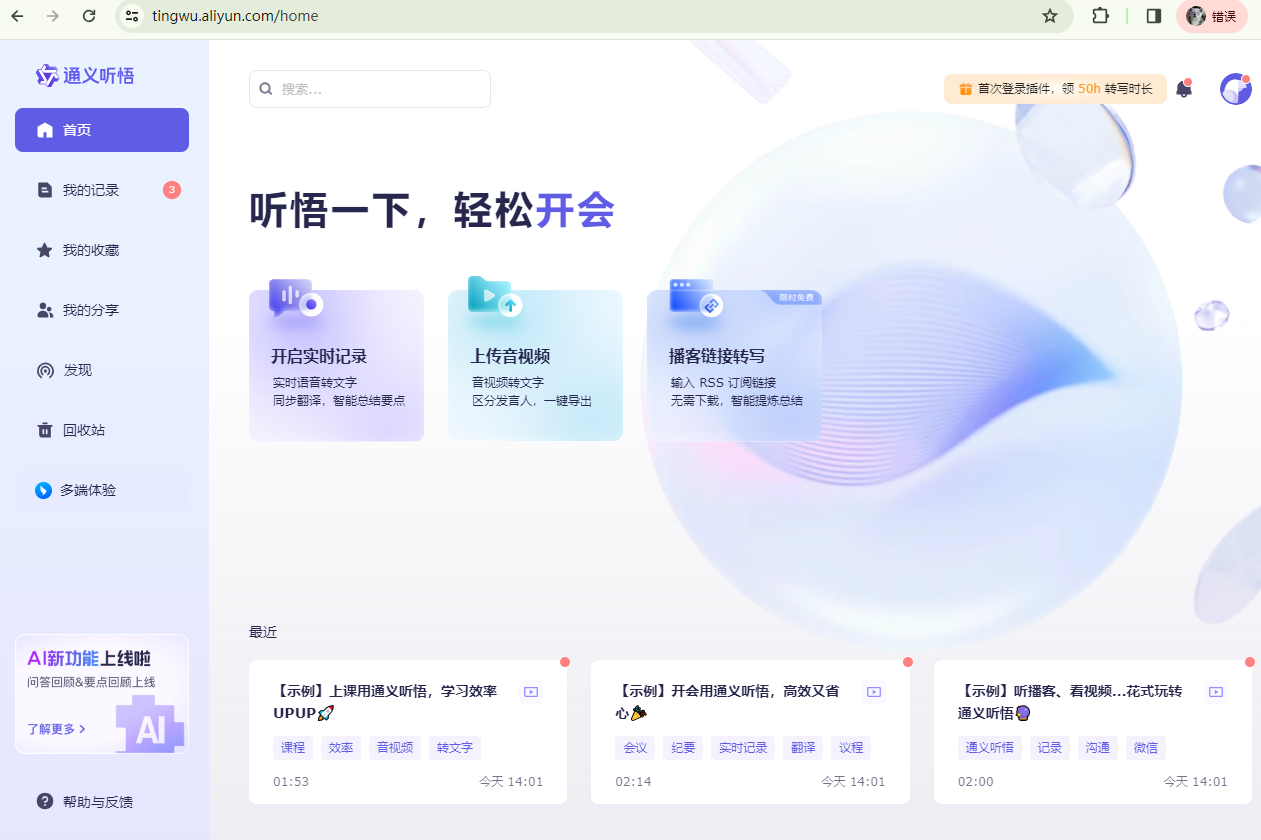1261x840 pixels.
Task: Click the 转文字 tag
Action: coord(455,747)
